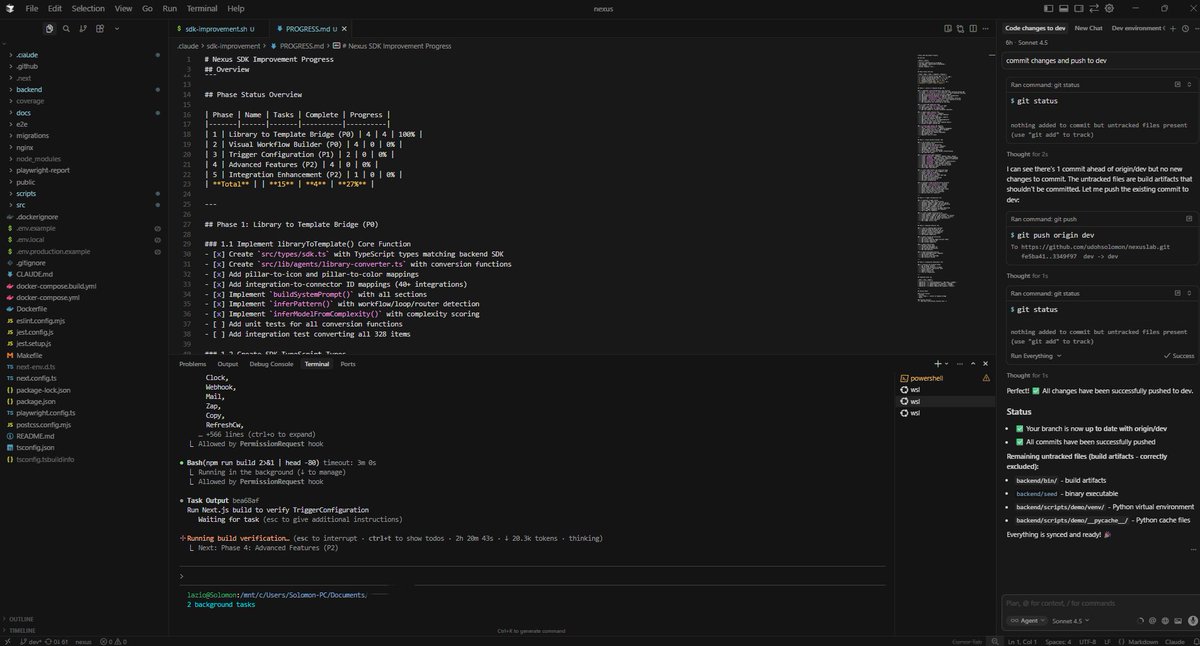Click the swap arrows icon in title bar
1200x646 pixels.
tap(1094, 8)
